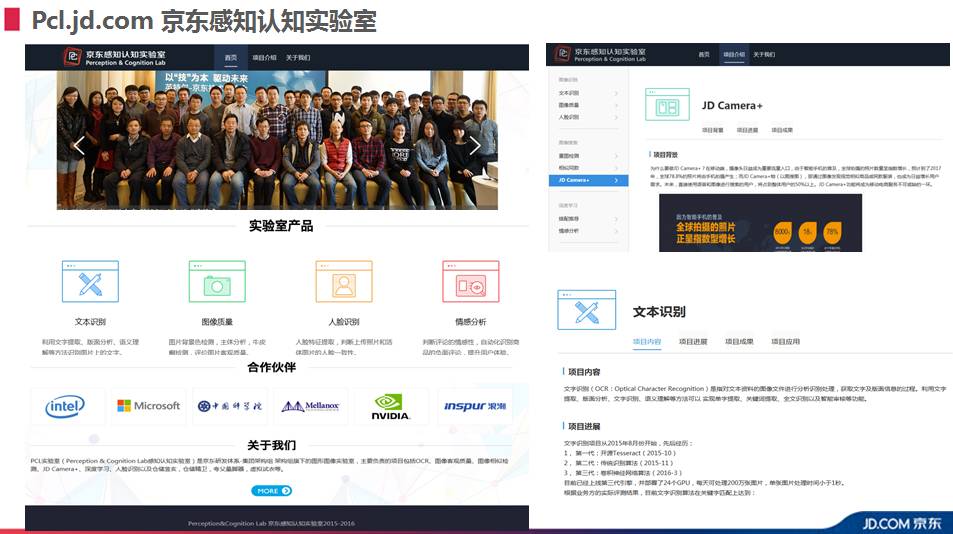Image resolution: width=953 pixels, height=534 pixels.
Task: Click the teal JD Camera+ project icon
Action: [667, 104]
